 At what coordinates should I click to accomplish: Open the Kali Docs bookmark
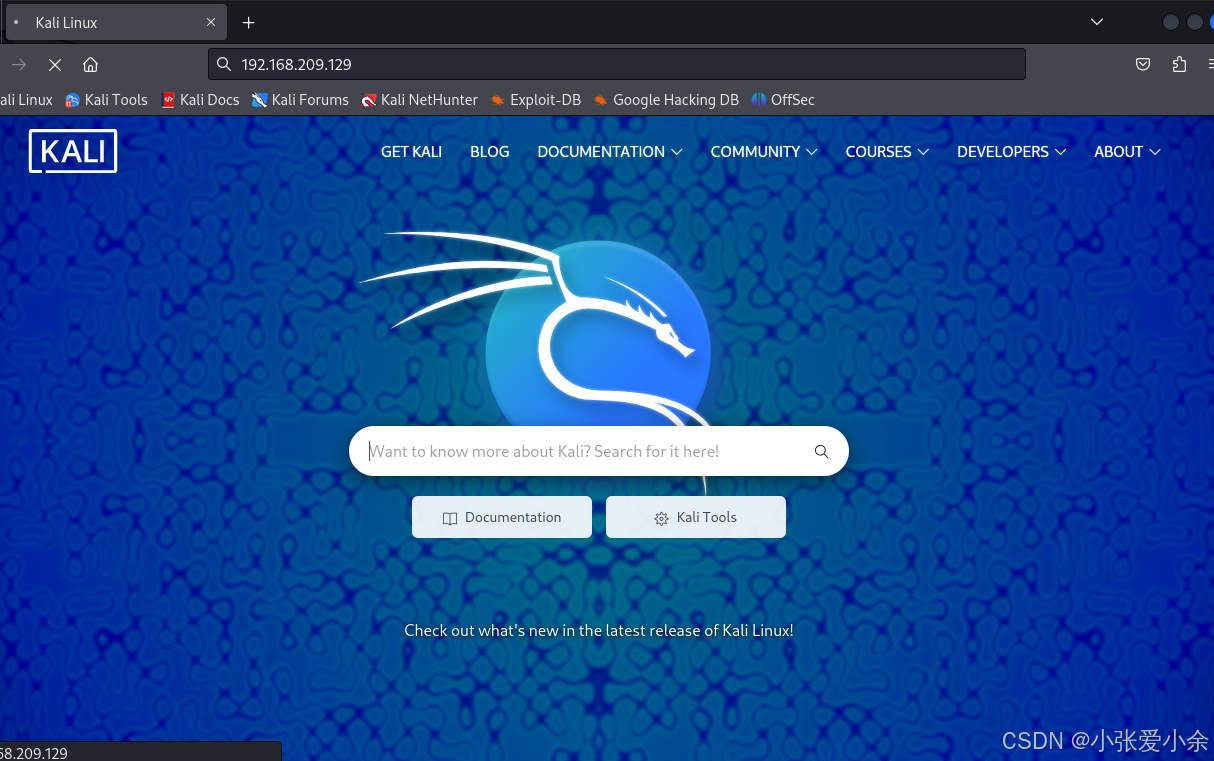[200, 100]
